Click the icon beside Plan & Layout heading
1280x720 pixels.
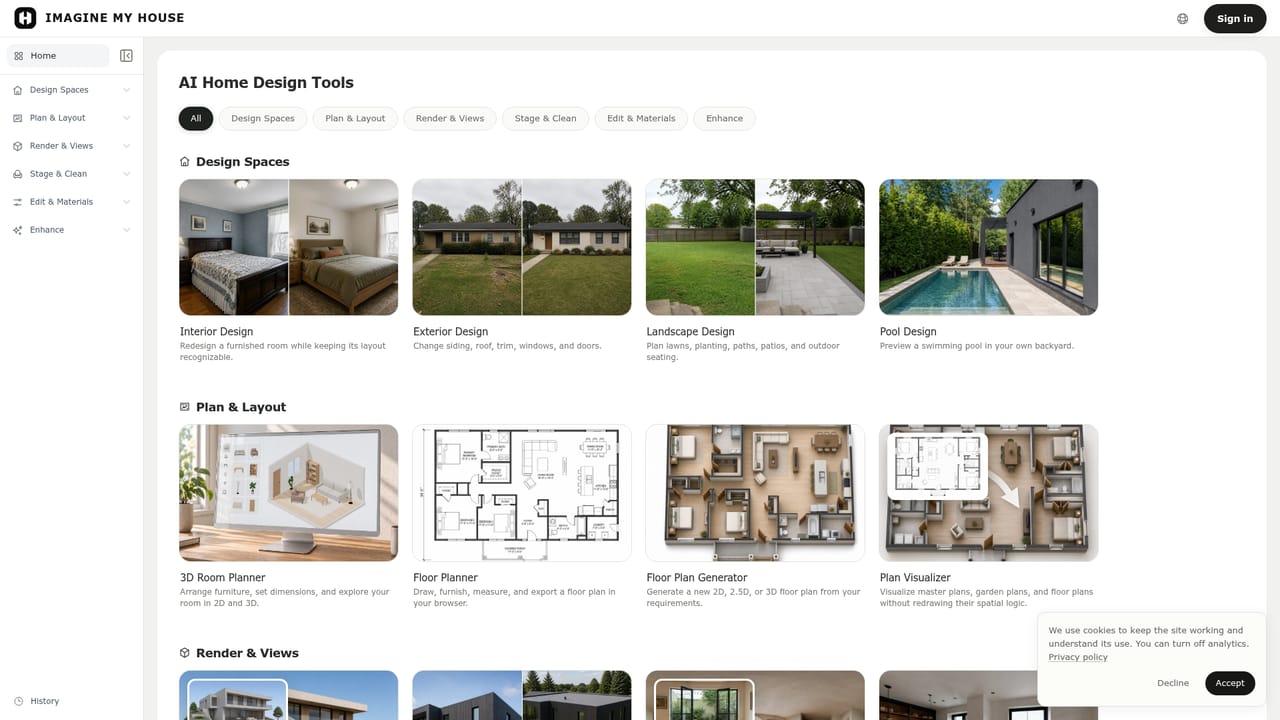coord(184,407)
